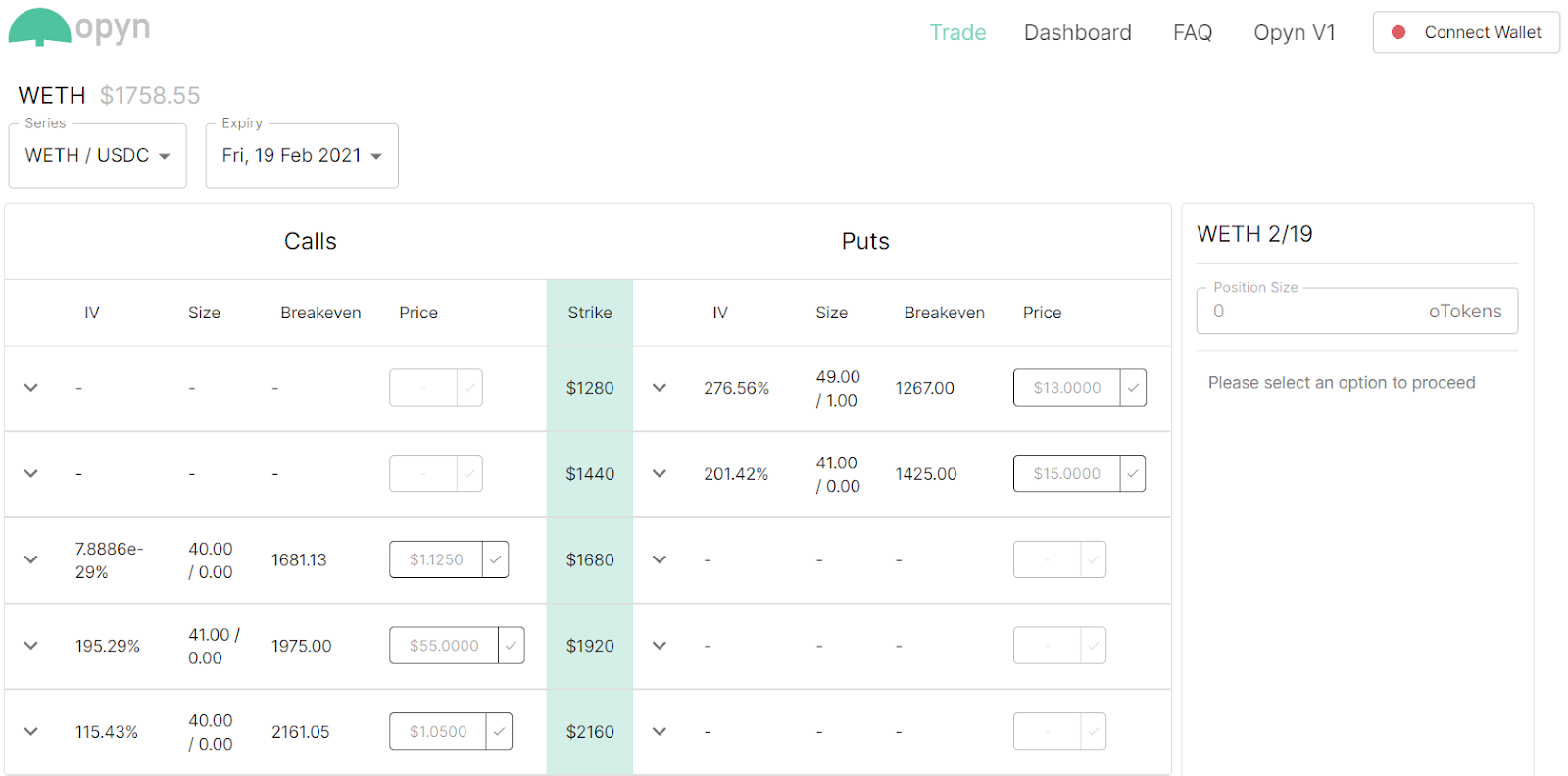Open the WETH / USDC series dropdown
The width and height of the screenshot is (1568, 776).
click(x=97, y=156)
